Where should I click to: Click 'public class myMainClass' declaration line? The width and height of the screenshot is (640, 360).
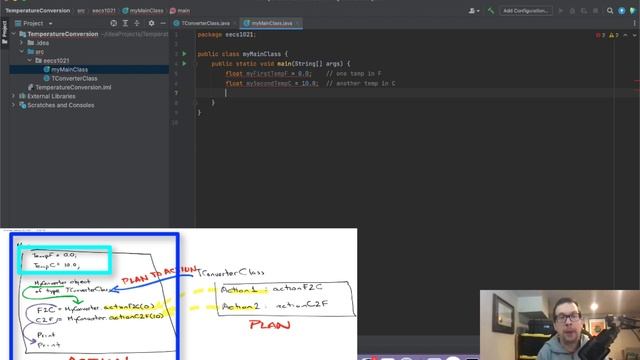pyautogui.click(x=243, y=54)
